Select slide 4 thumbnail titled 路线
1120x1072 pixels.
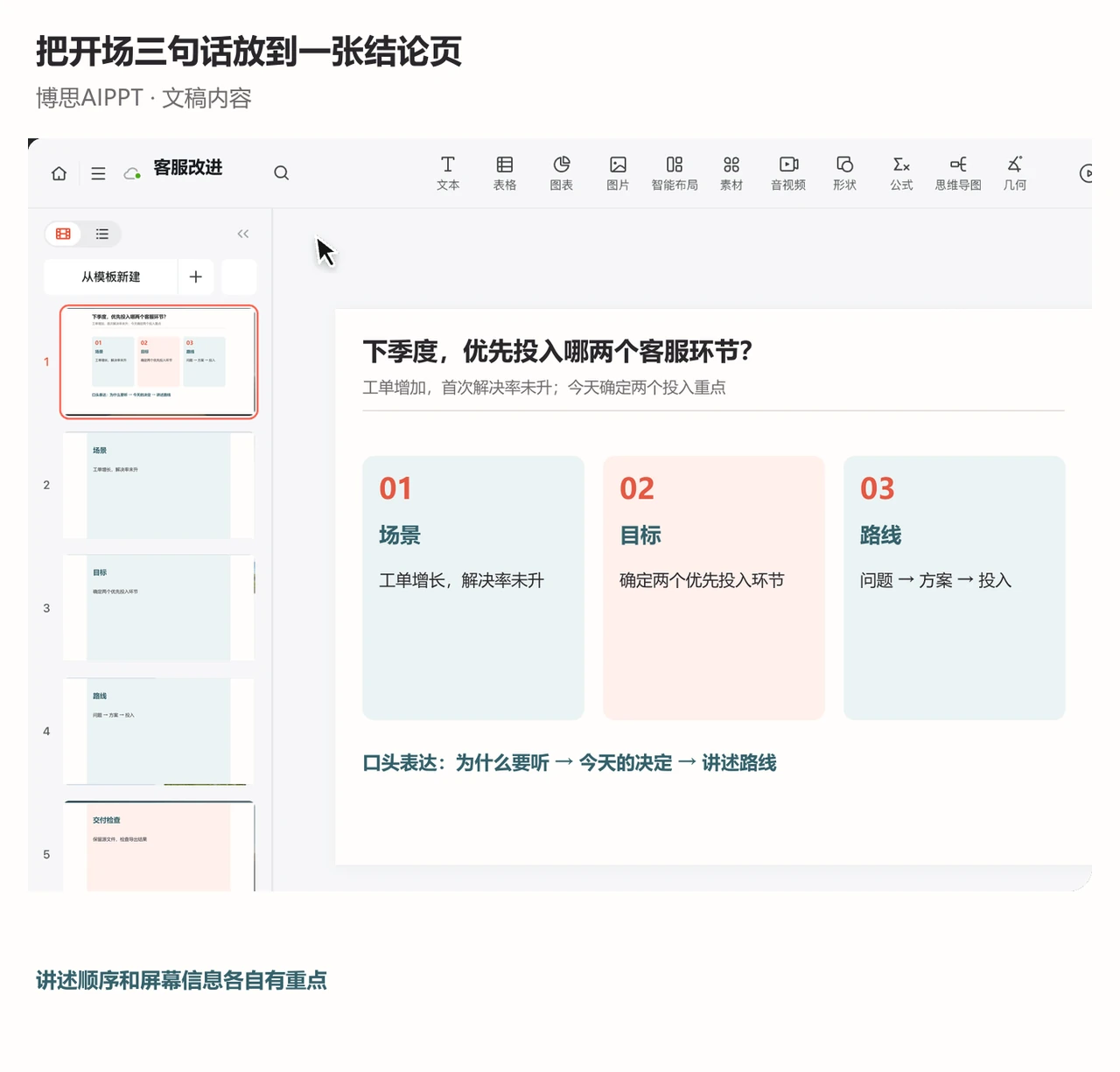point(158,731)
